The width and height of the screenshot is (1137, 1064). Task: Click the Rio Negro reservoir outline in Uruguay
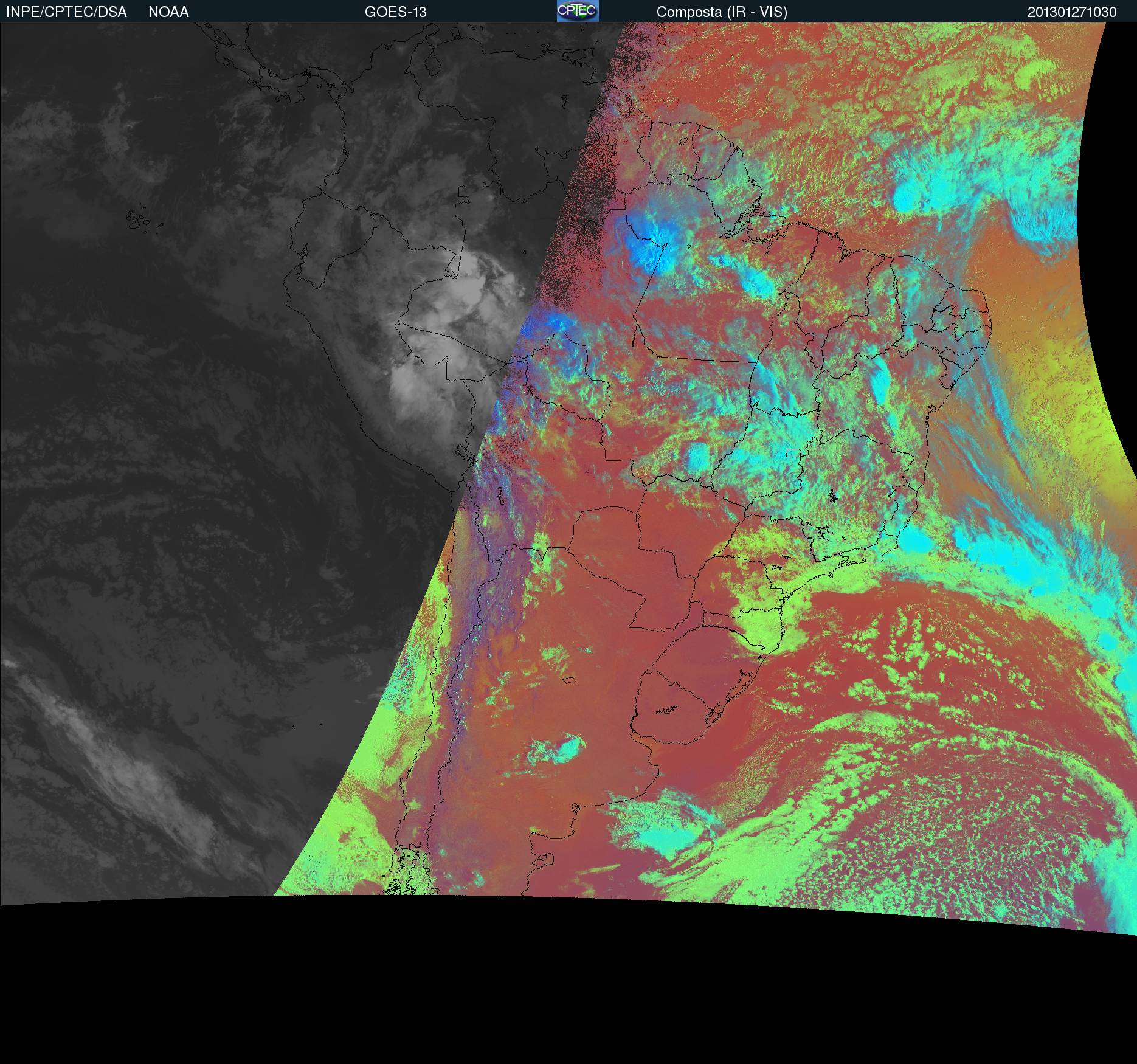pyautogui.click(x=668, y=709)
